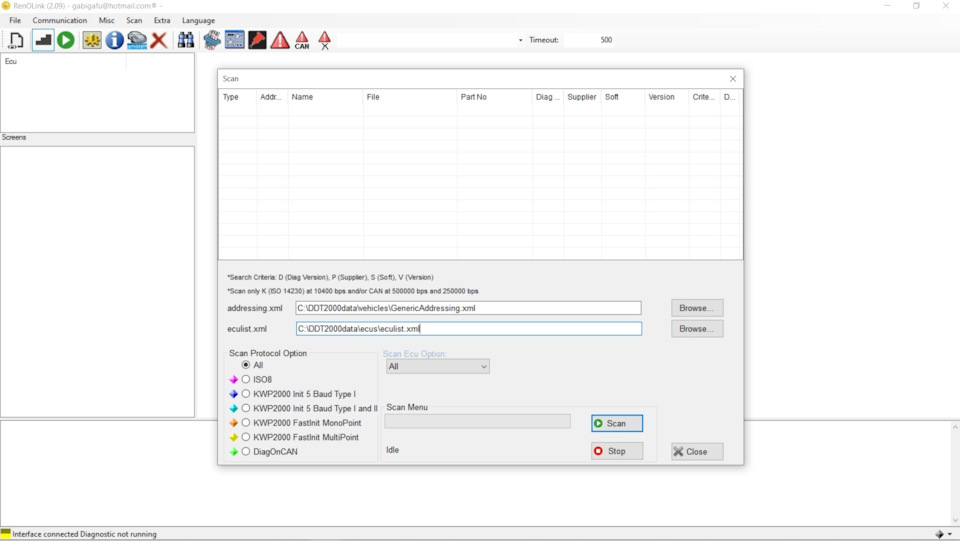Screen dimensions: 960x543
Task: Sort by the Diag column header
Action: pyautogui.click(x=548, y=97)
